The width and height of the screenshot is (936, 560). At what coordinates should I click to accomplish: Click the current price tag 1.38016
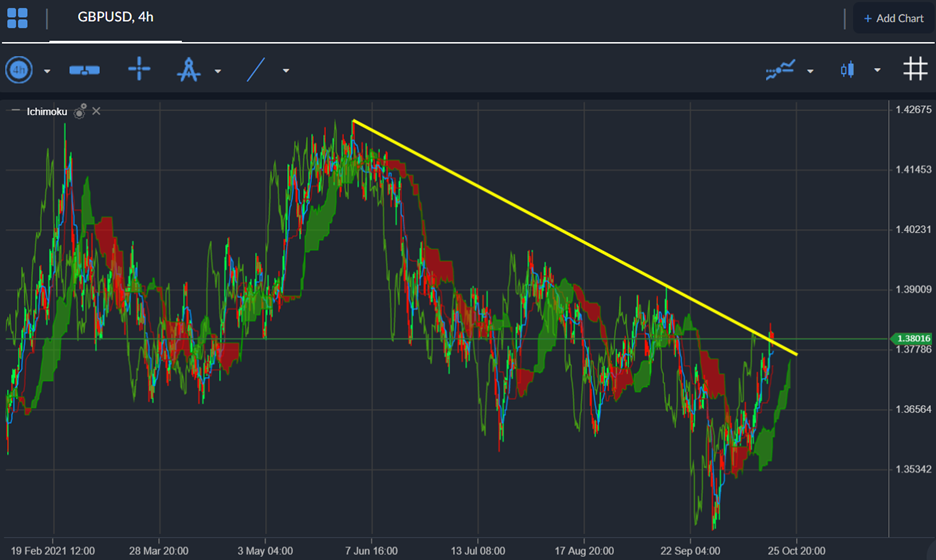click(x=910, y=339)
